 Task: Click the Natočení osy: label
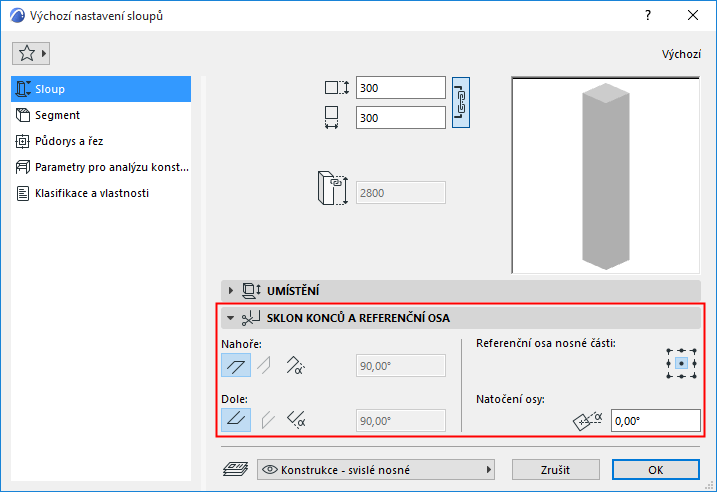pyautogui.click(x=510, y=399)
